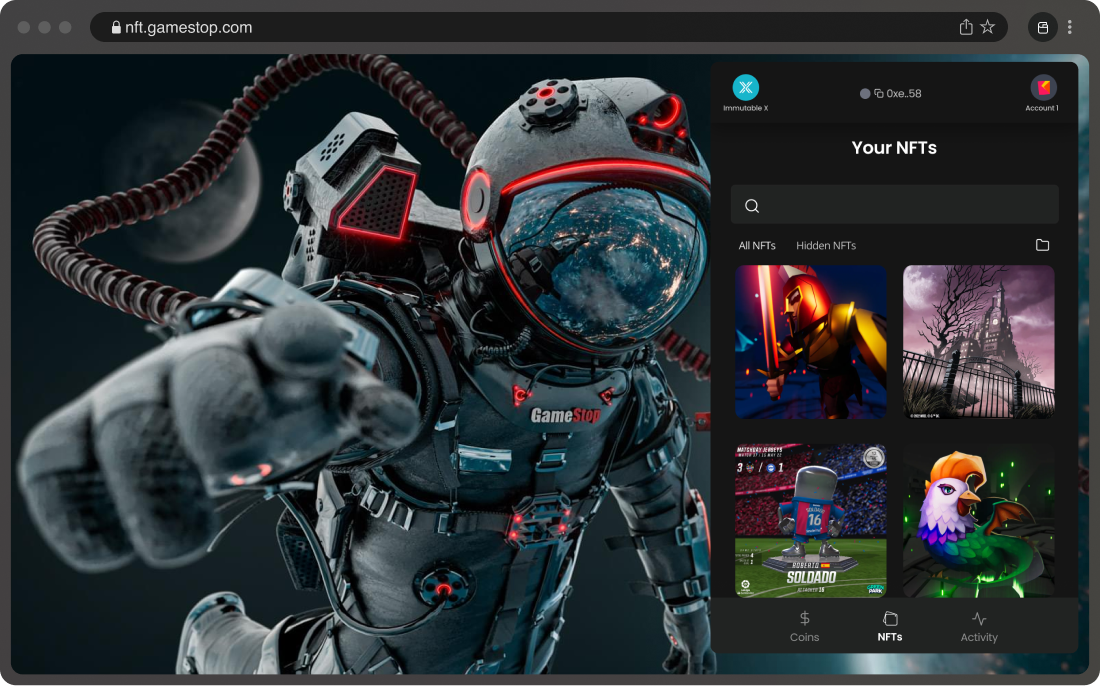Click the Immutable X network icon
This screenshot has height=686, width=1100.
tap(745, 88)
